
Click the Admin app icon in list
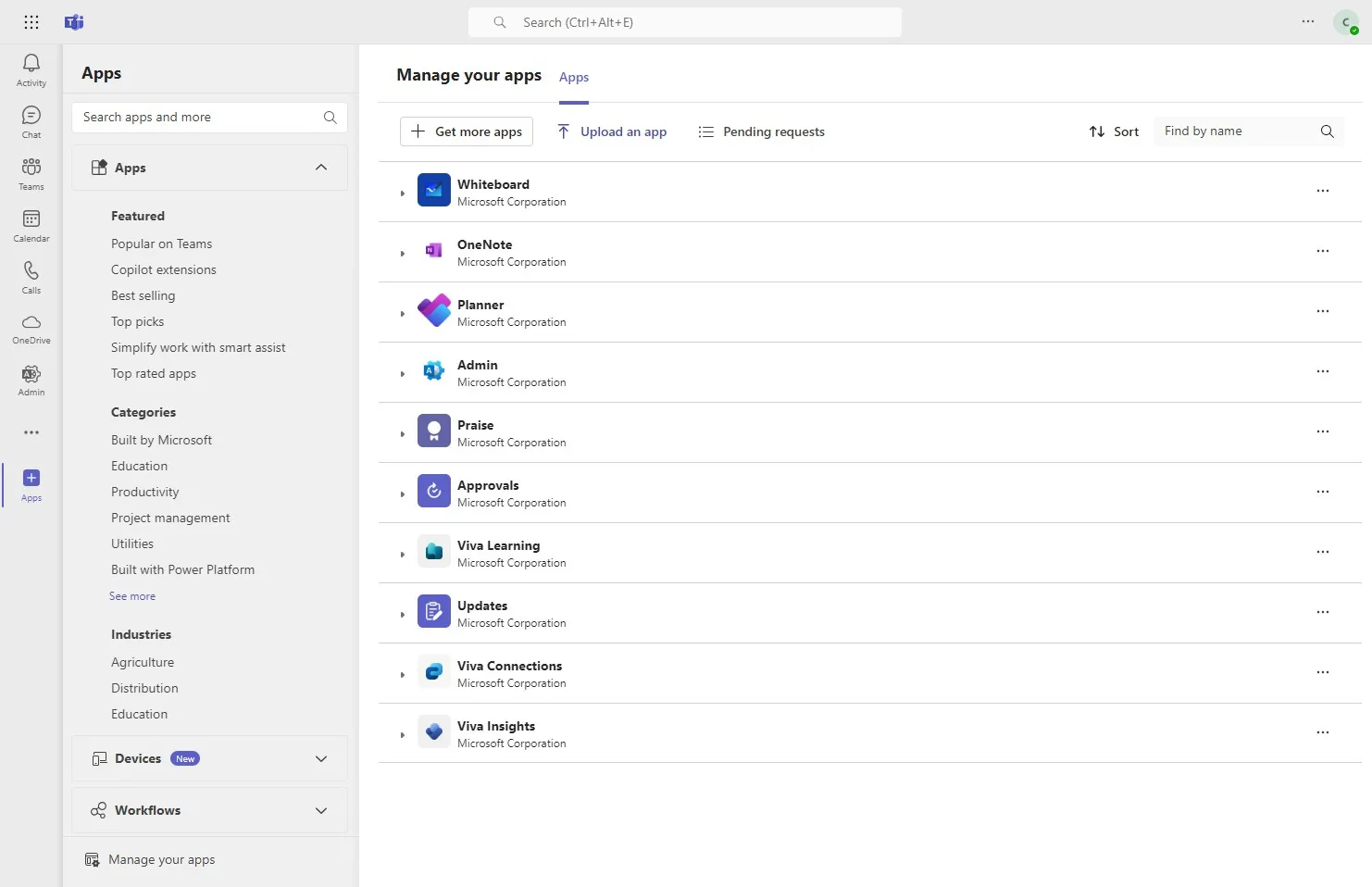[x=434, y=371]
